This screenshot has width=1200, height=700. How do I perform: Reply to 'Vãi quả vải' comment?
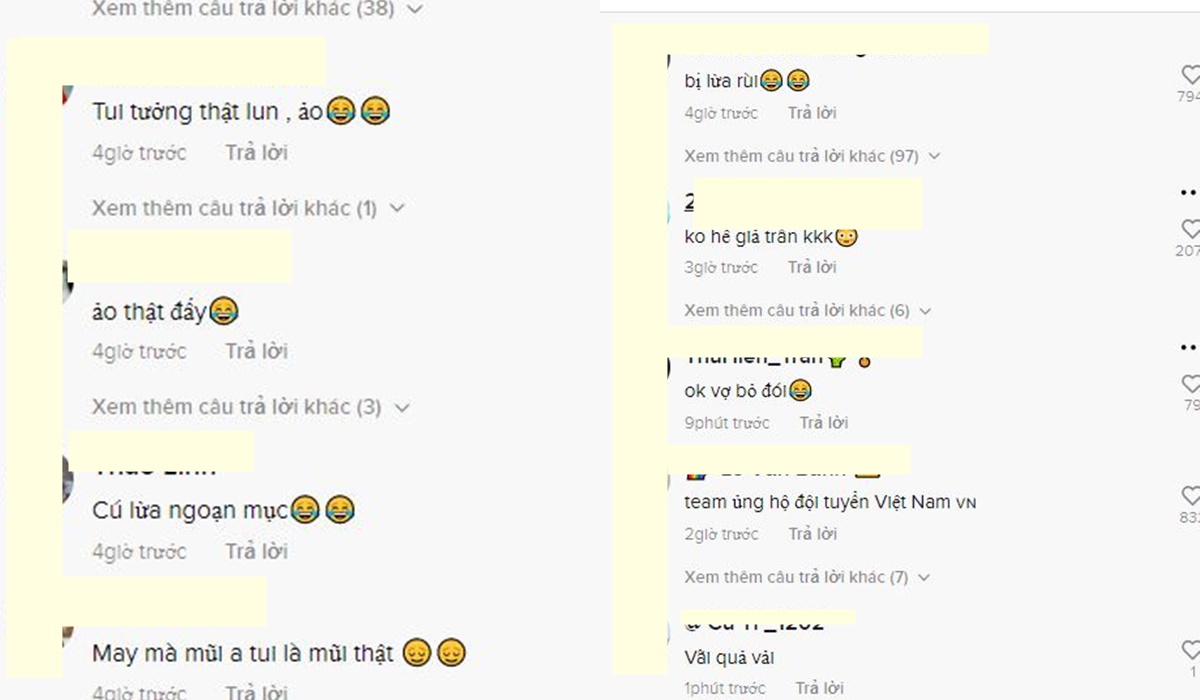coord(820,688)
